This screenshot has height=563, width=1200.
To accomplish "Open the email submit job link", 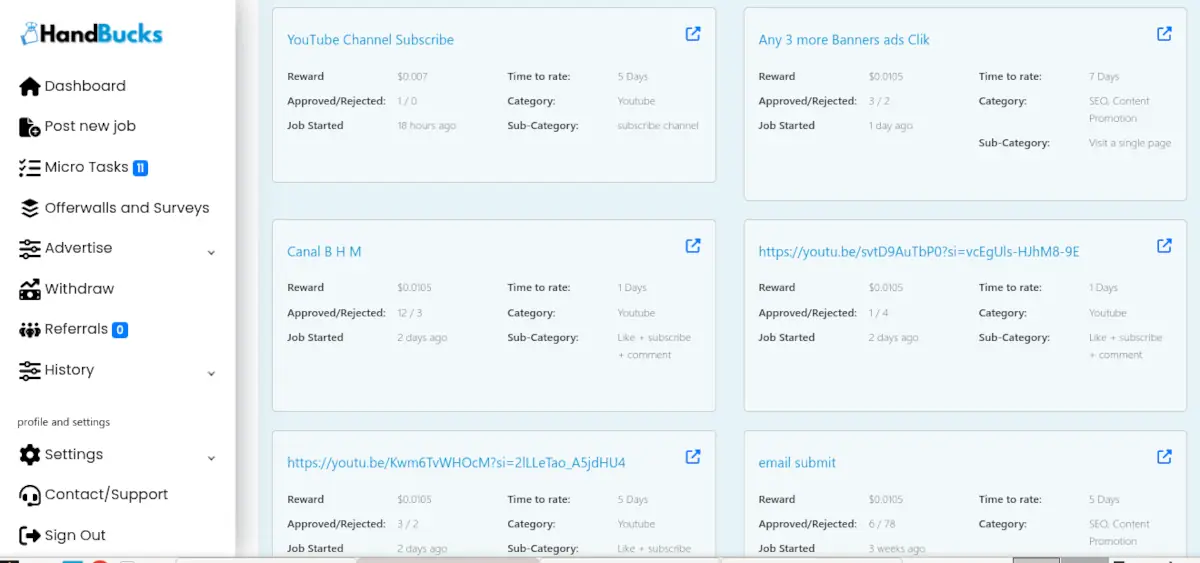I will (797, 463).
